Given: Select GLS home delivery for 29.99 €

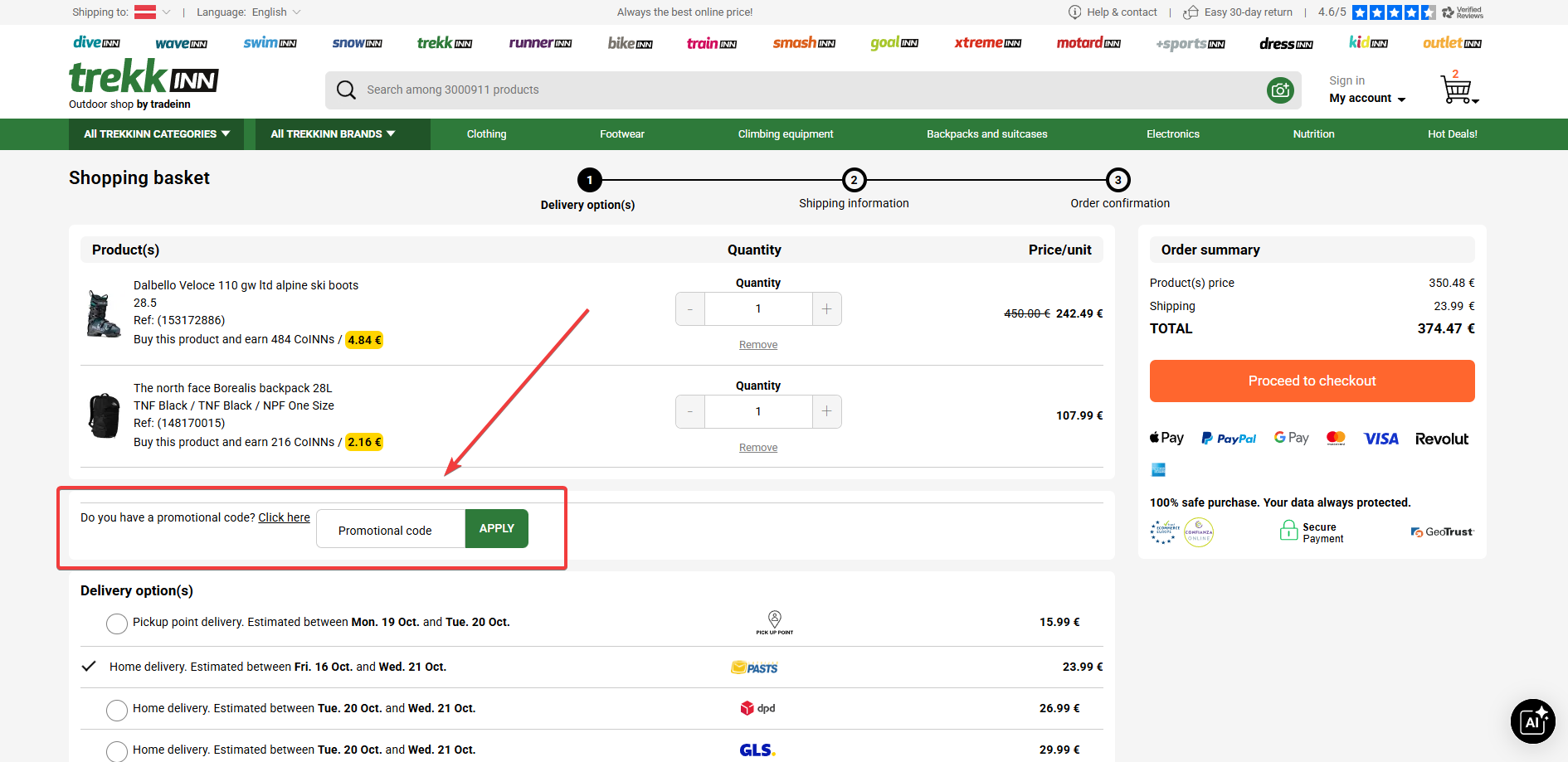Looking at the screenshot, I should 117,751.
